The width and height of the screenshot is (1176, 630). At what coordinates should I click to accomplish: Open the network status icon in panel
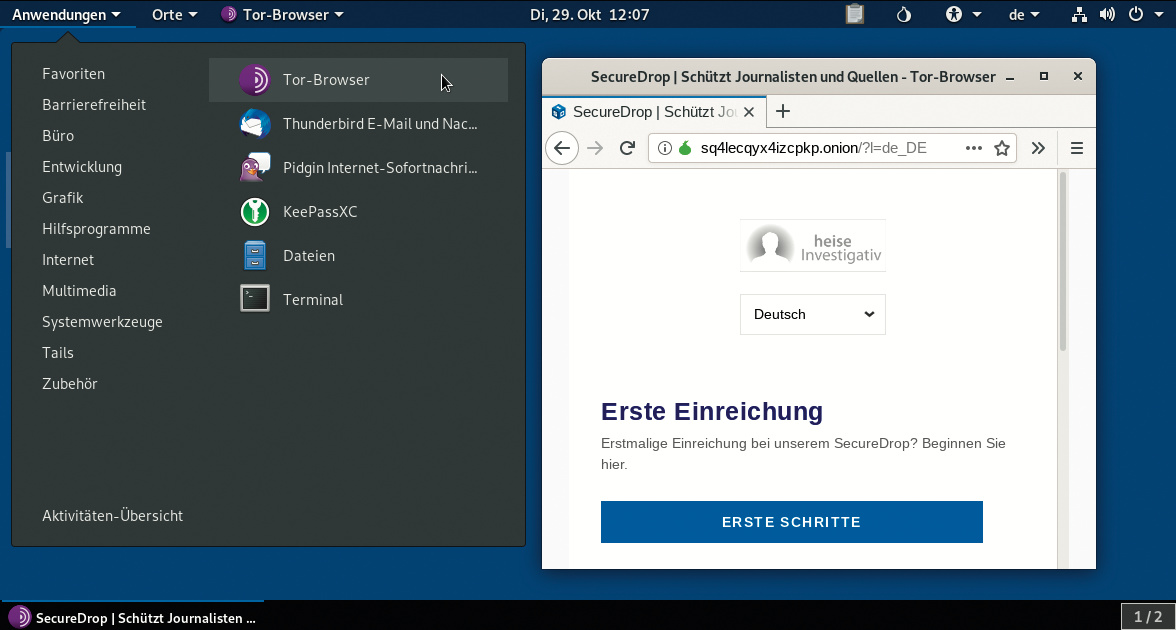pos(1078,14)
